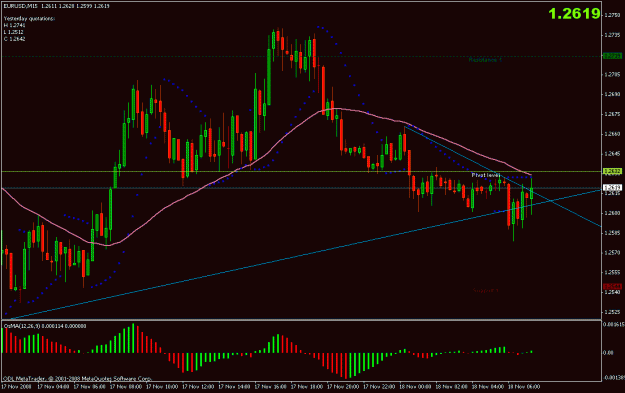Click the 1.2750 price axis label
The image size is (625, 393).
(613, 15)
